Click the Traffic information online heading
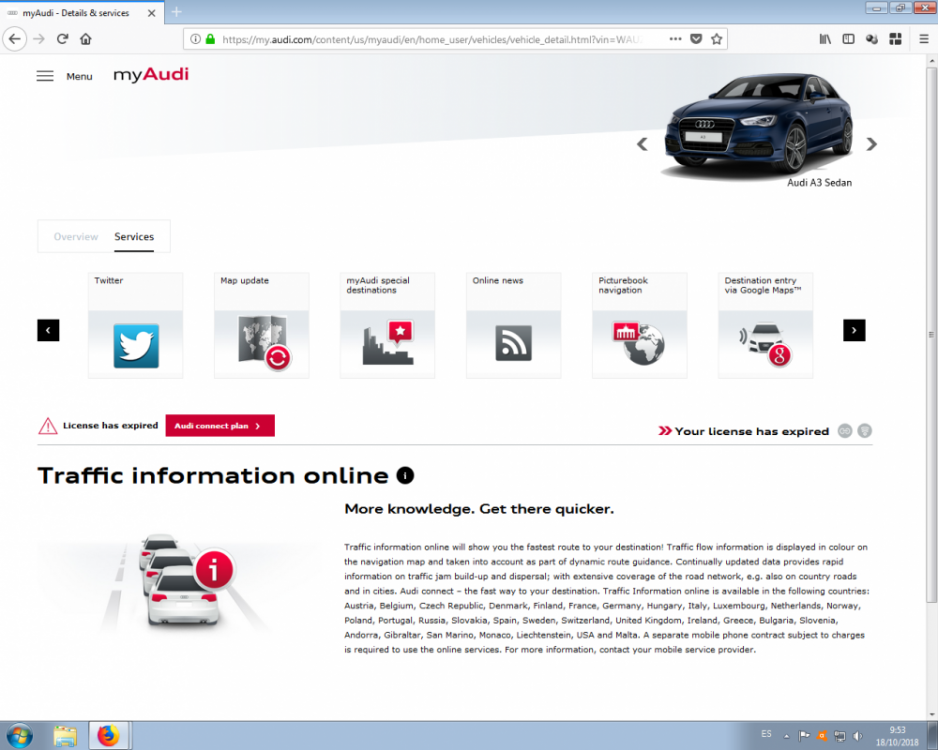 click(x=213, y=476)
